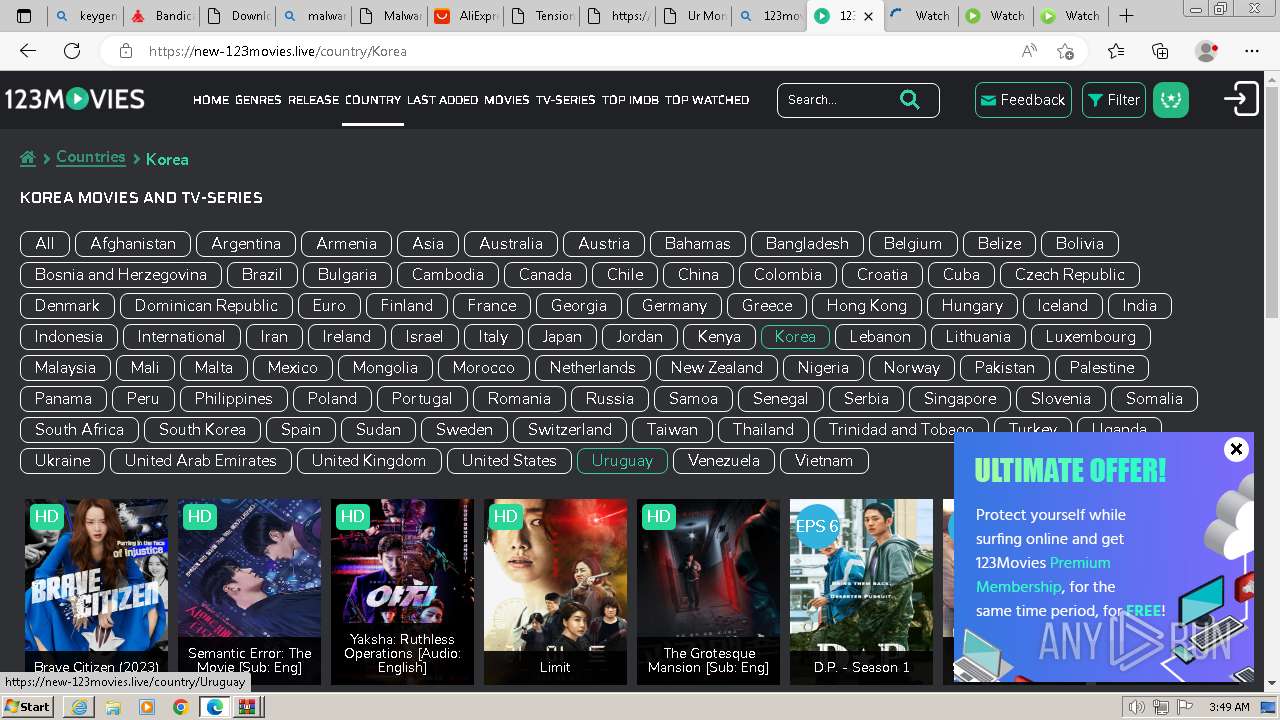
Task: Select the Afghanistan country tag
Action: click(x=133, y=243)
